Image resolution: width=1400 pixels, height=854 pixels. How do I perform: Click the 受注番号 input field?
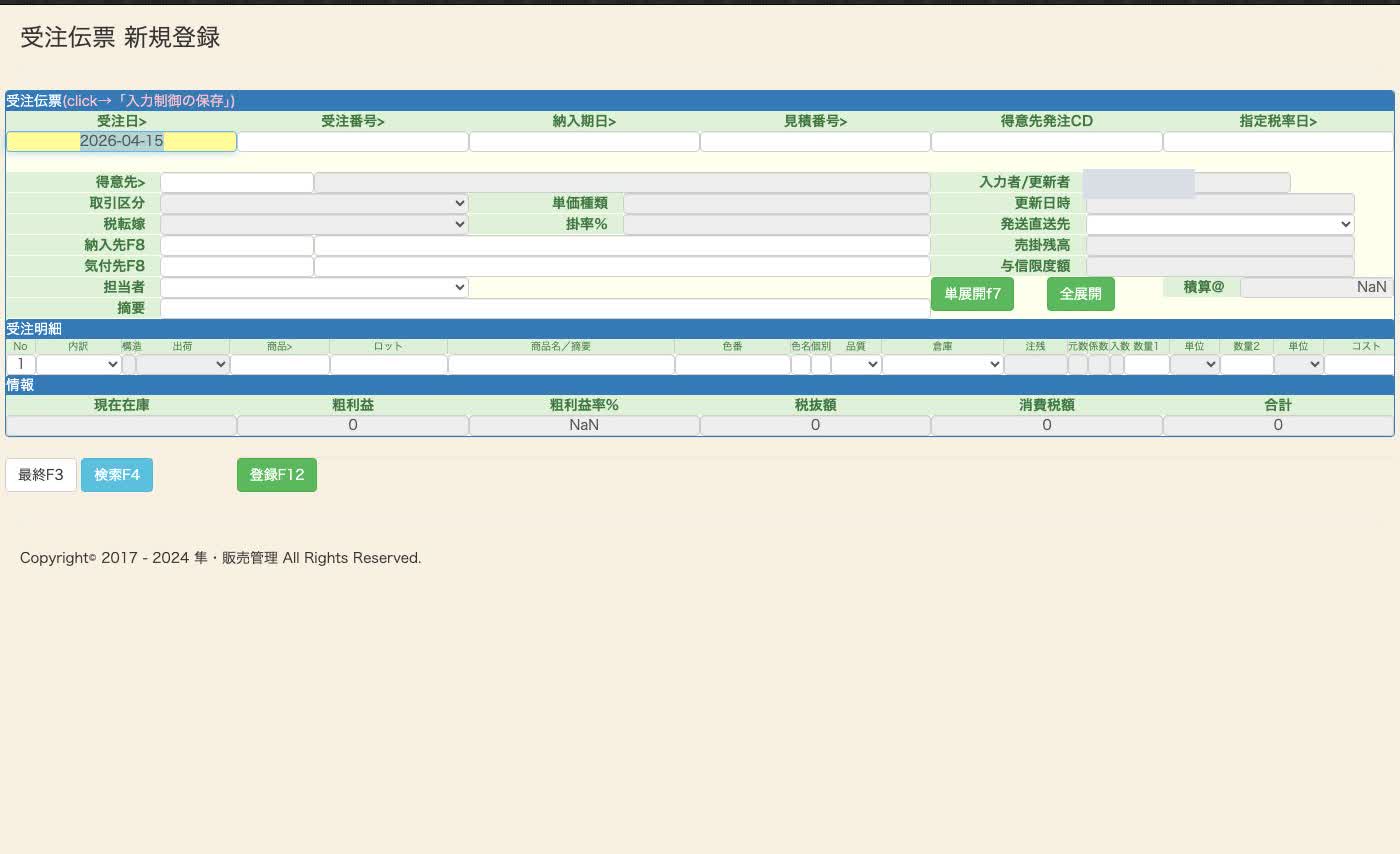tap(353, 141)
